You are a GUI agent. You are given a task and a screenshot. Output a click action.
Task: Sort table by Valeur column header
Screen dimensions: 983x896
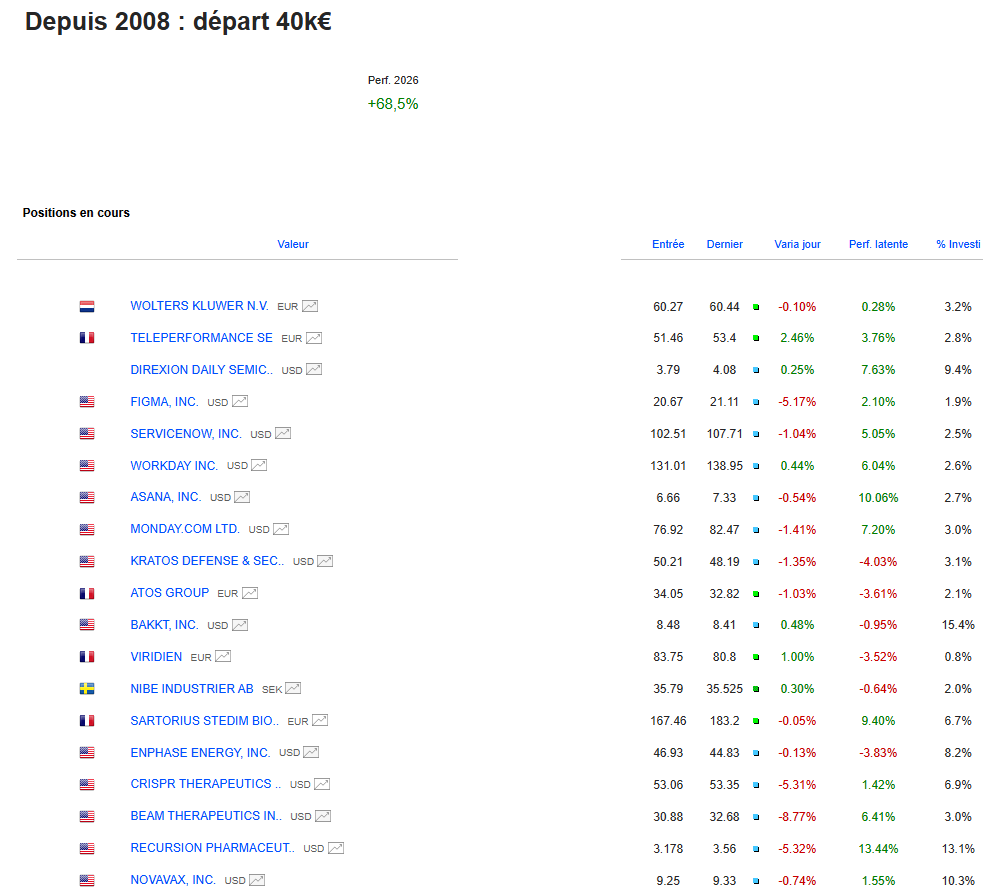click(293, 245)
